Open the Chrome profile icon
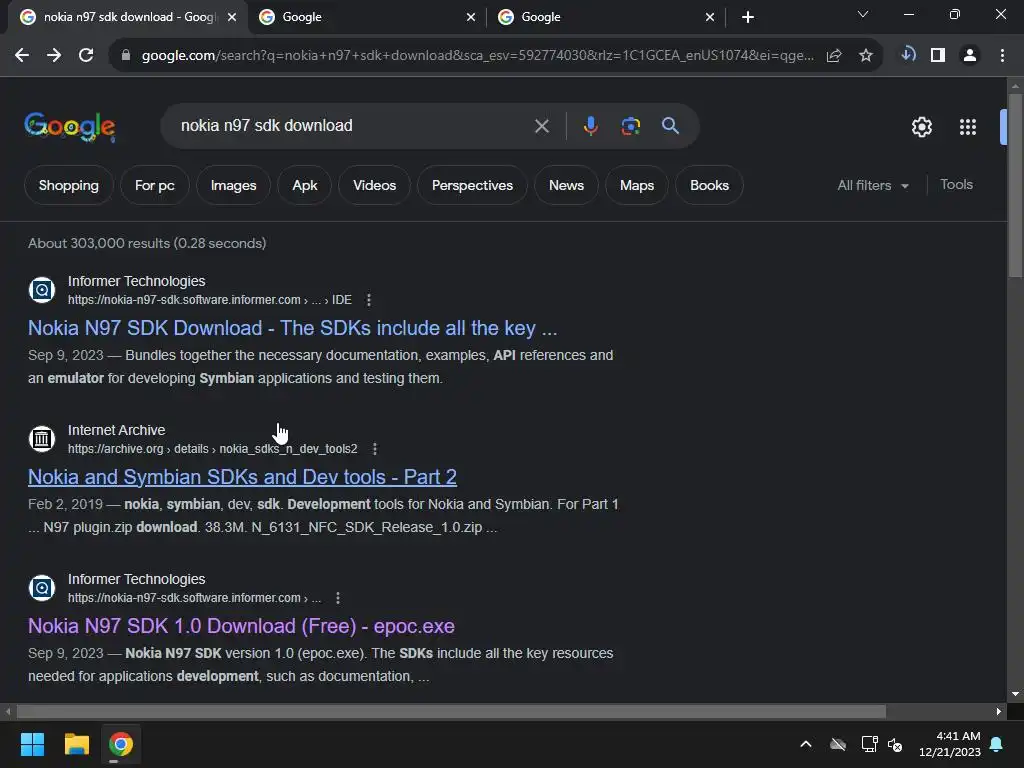Image resolution: width=1024 pixels, height=768 pixels. point(970,56)
